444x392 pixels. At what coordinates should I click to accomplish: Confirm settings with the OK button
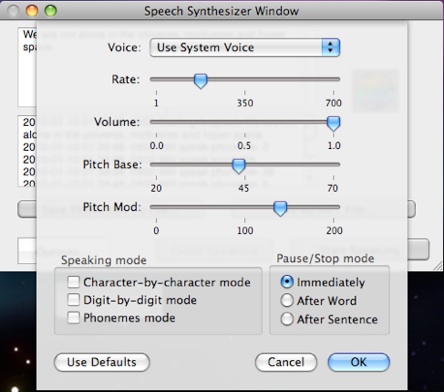click(x=359, y=362)
